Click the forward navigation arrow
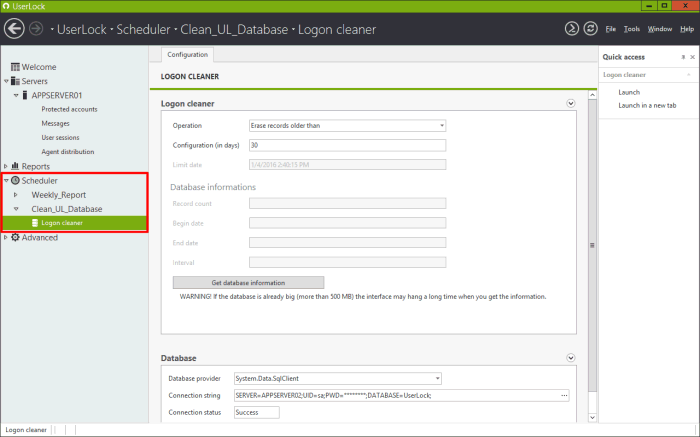Viewport: 700px width, 437px height. (36, 29)
